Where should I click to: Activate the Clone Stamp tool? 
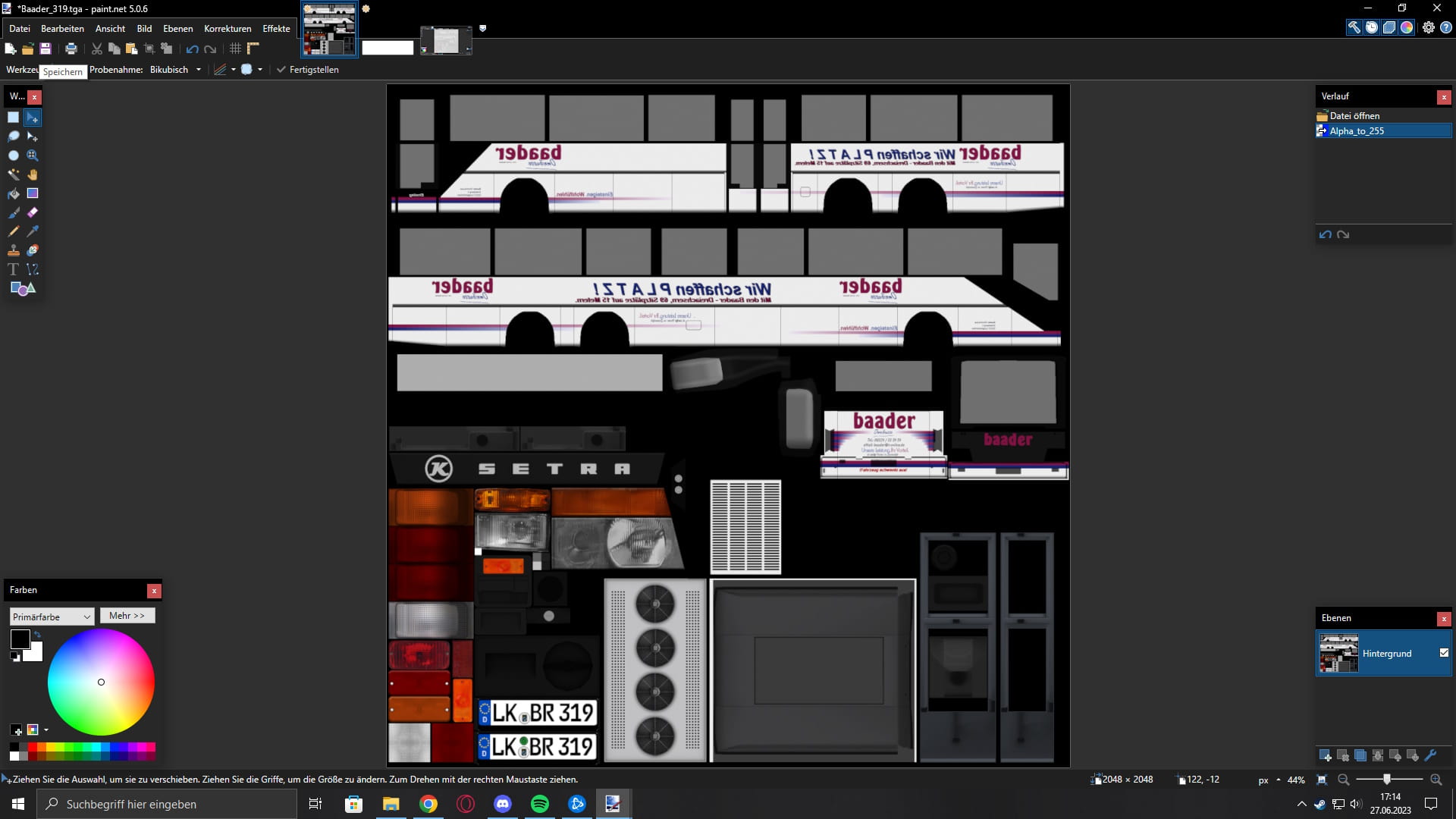(13, 250)
